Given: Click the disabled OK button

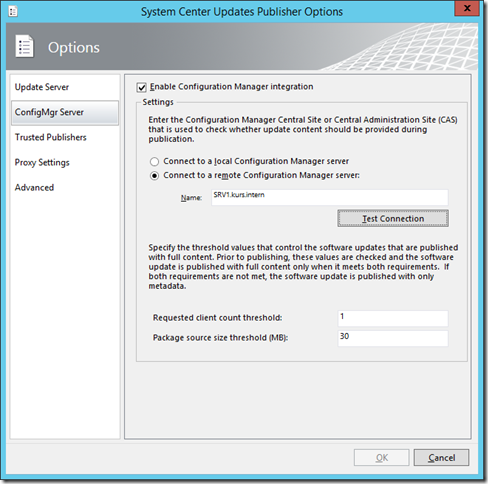Looking at the screenshot, I should [381, 458].
